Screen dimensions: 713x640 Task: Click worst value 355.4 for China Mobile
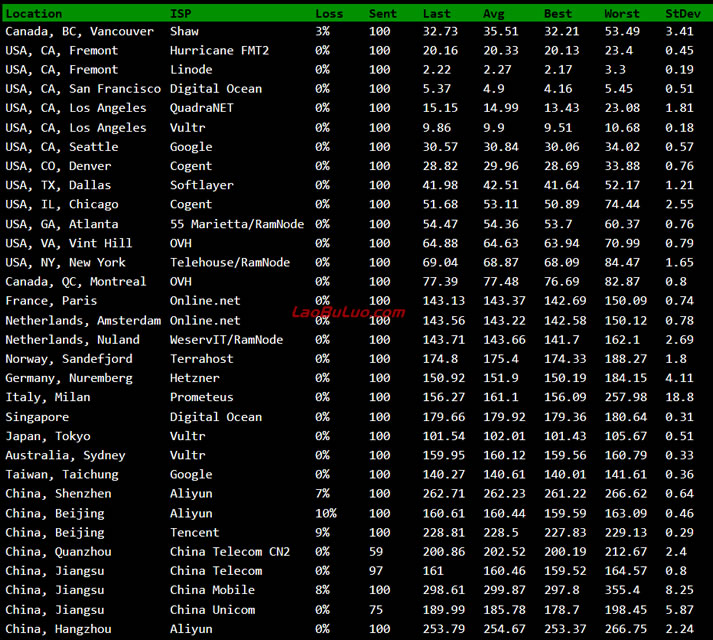pos(622,590)
